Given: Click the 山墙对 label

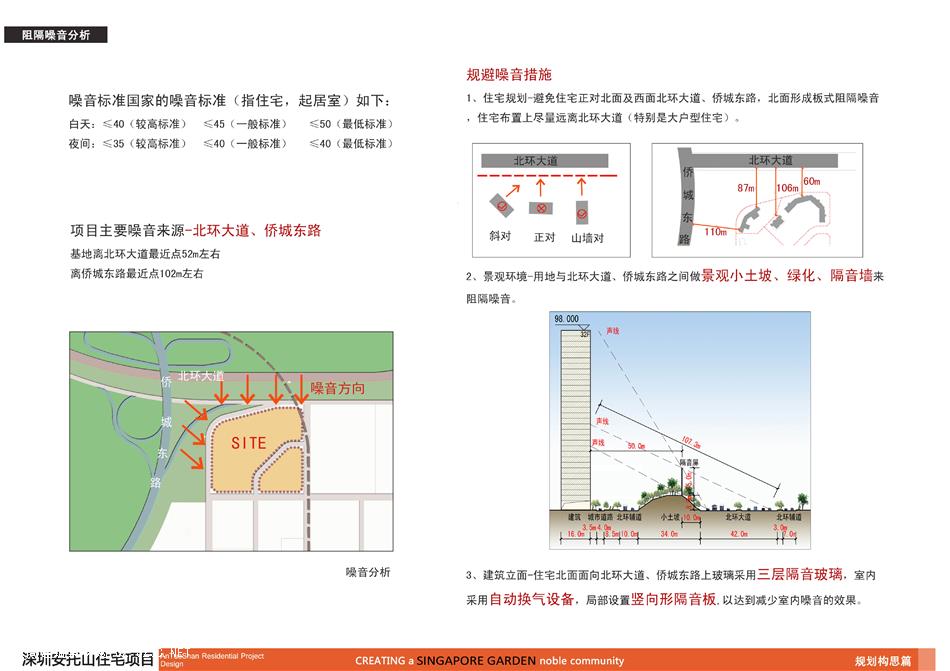Looking at the screenshot, I should click(588, 239).
